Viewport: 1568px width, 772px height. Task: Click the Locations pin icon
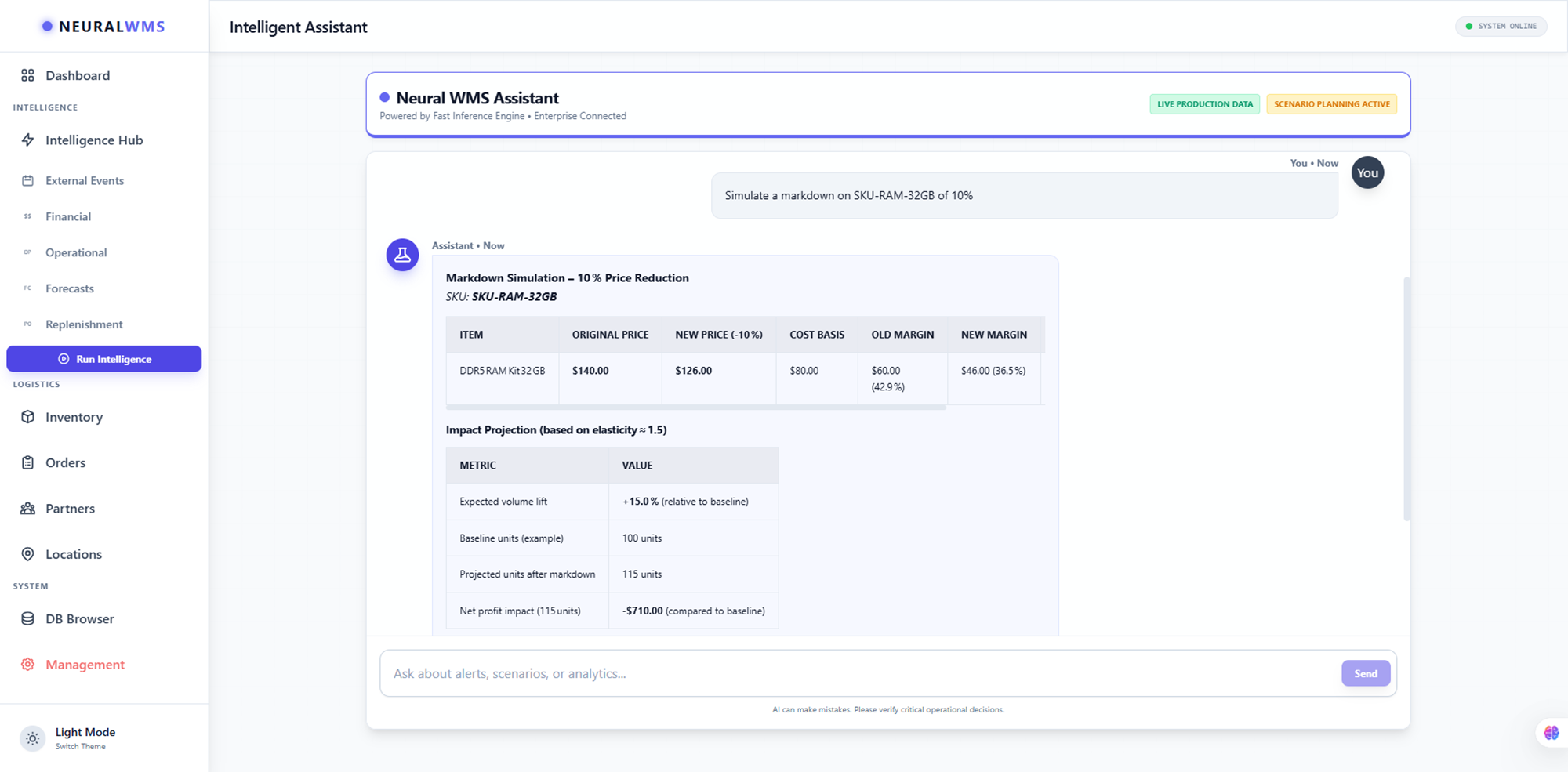(x=28, y=554)
